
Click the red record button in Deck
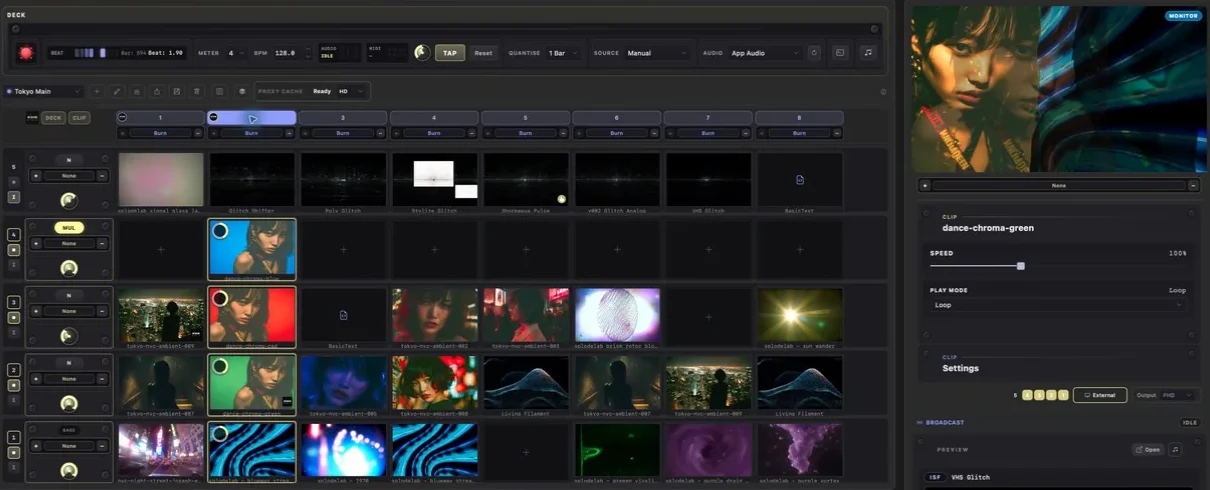pos(26,53)
